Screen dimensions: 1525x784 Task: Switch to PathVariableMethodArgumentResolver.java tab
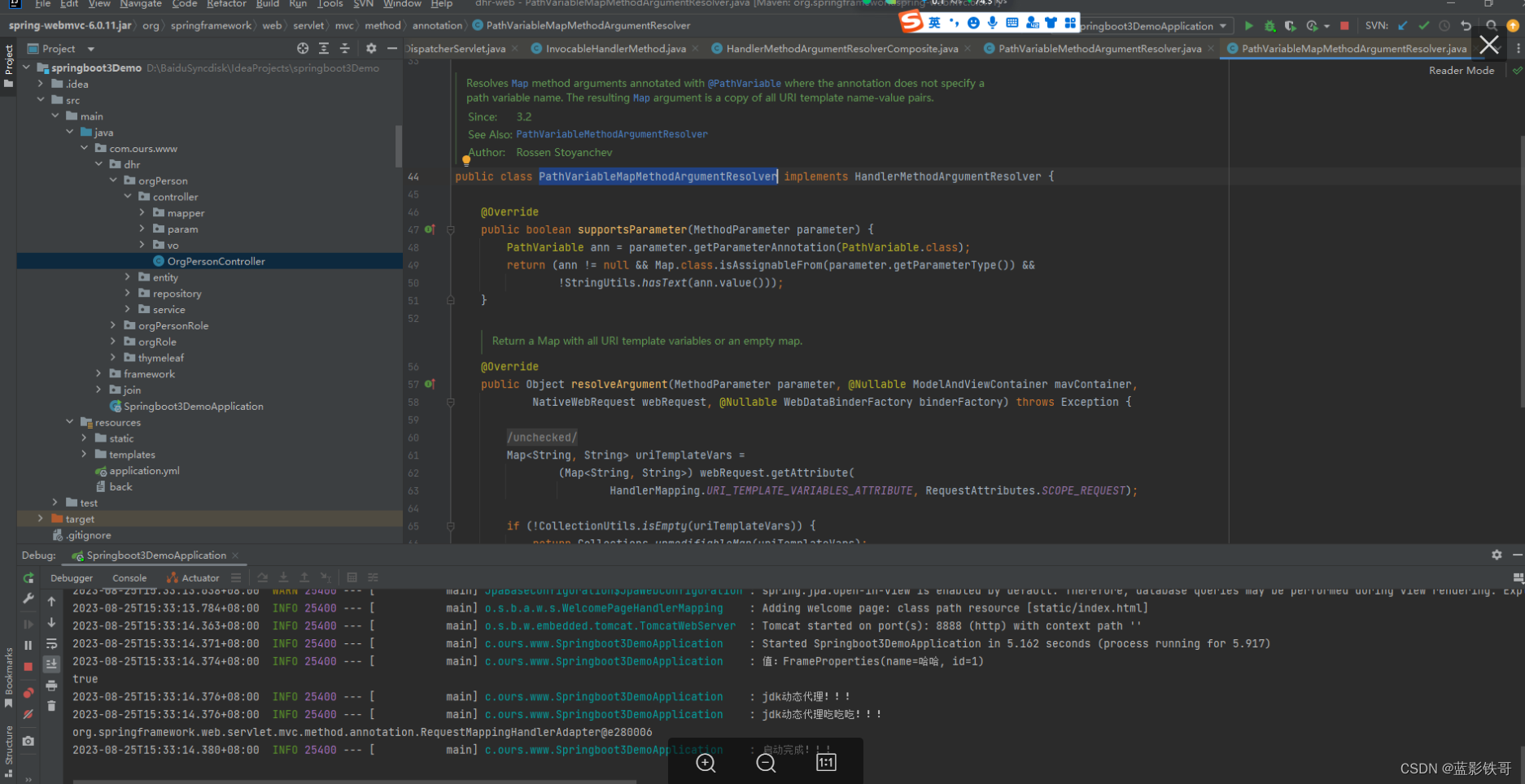[x=1099, y=49]
